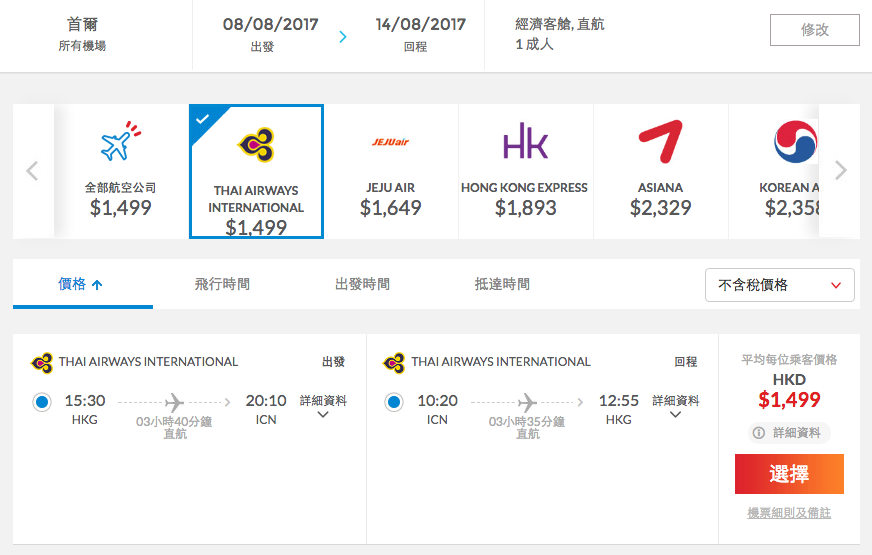Click the 03小時40分鐘 outbound duration
Image resolution: width=872 pixels, height=555 pixels.
[174, 422]
